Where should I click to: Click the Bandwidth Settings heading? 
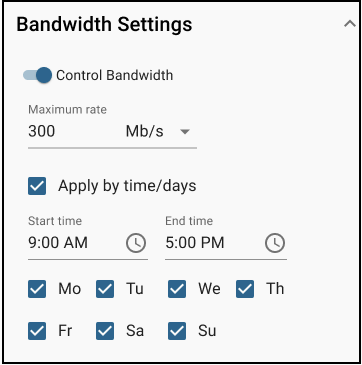click(x=104, y=24)
